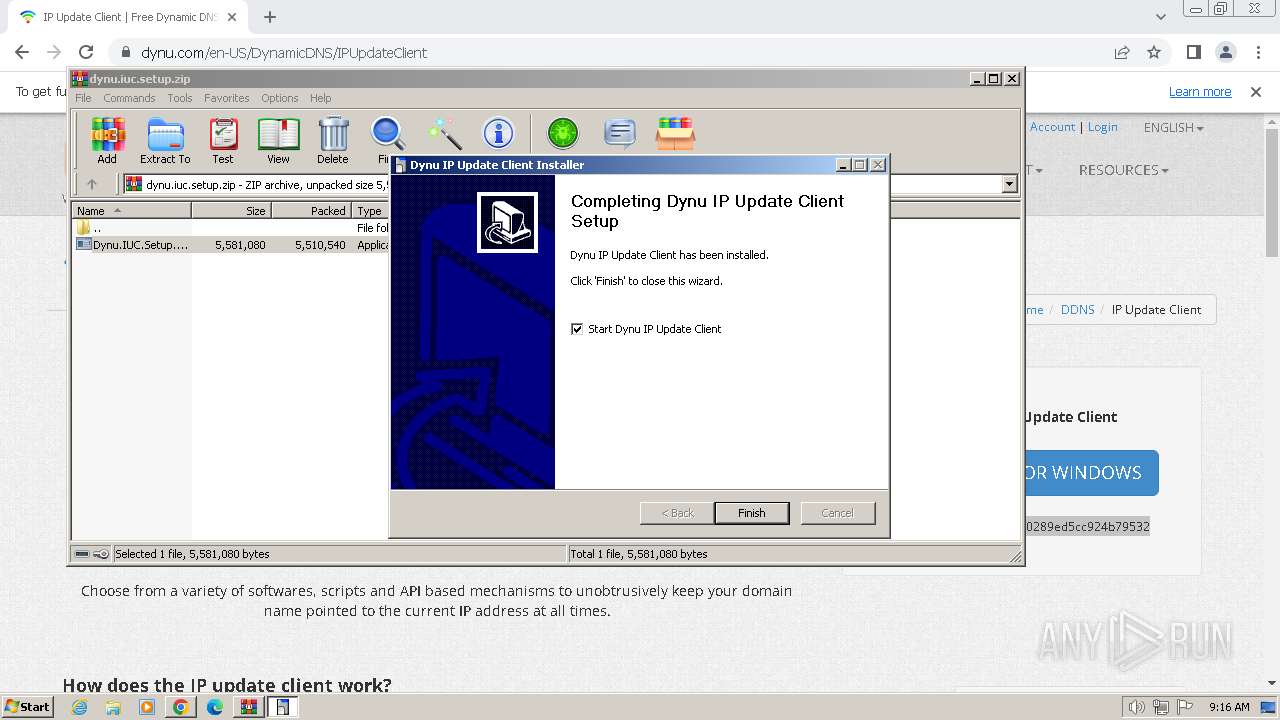Go back in browser history
Screen dimensions: 1280x720
22,52
